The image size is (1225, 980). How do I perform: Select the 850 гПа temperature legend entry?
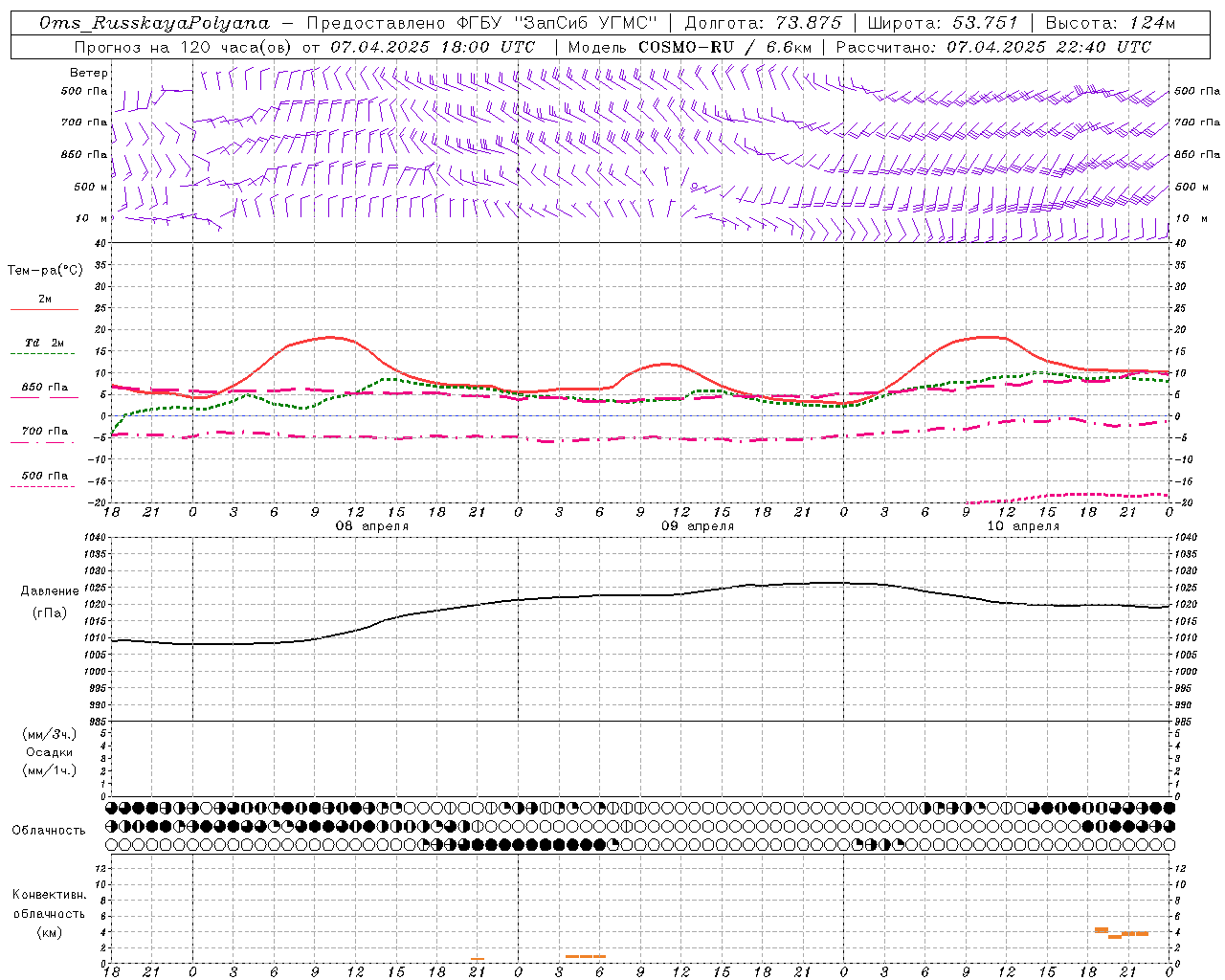(x=44, y=390)
